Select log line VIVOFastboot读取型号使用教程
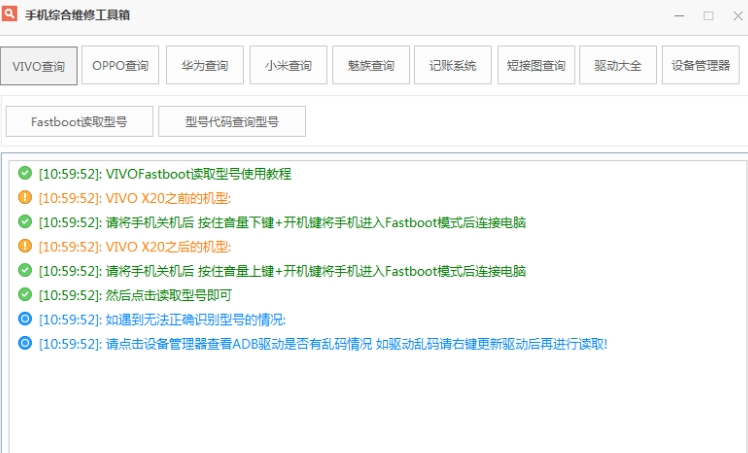The image size is (748, 453). [165, 174]
